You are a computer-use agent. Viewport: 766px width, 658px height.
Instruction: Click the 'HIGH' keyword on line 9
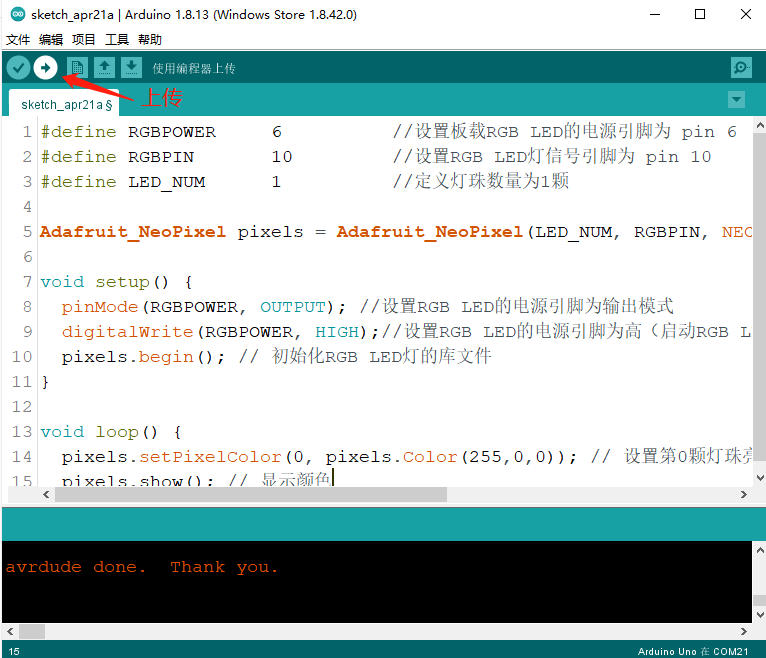pos(337,332)
